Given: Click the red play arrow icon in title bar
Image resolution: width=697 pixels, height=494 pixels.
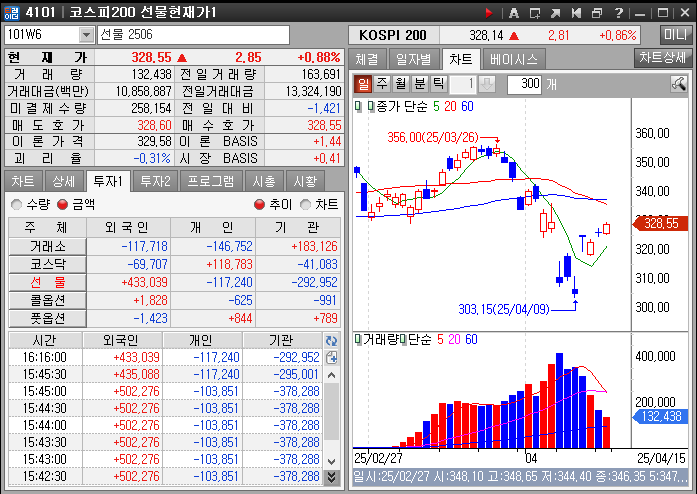Looking at the screenshot, I should pos(489,12).
